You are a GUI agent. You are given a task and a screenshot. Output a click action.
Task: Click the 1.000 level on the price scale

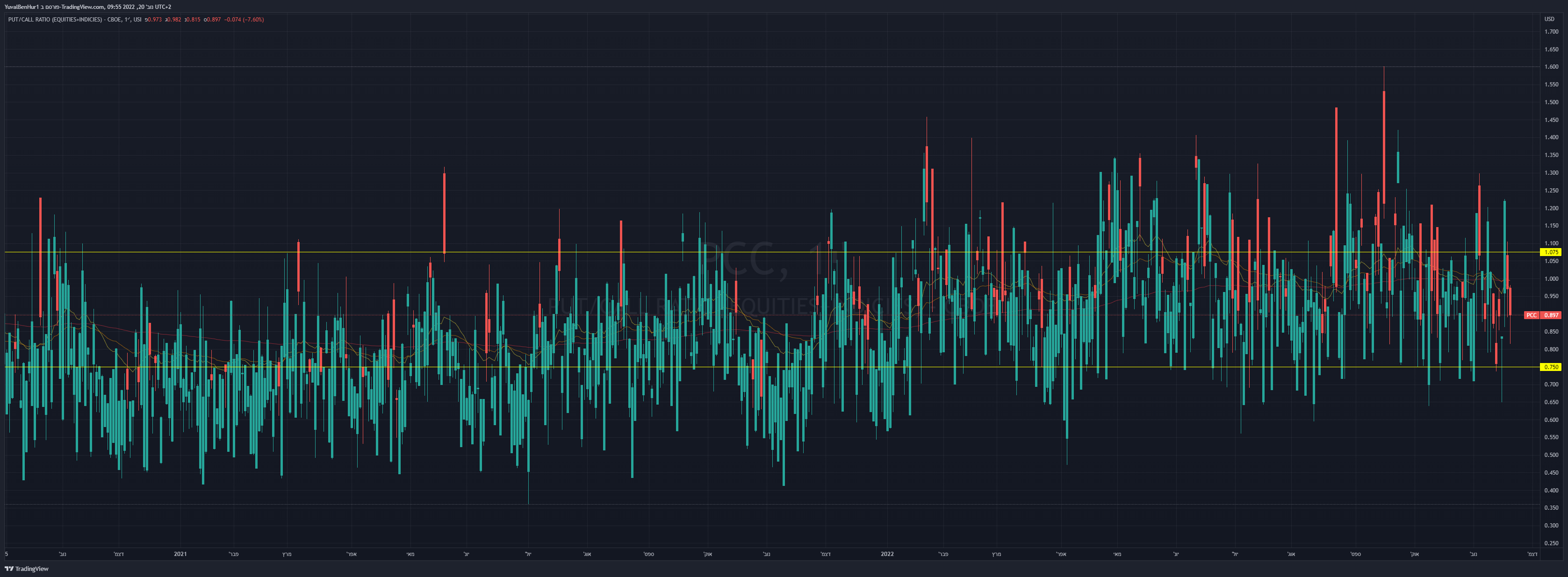1551,279
